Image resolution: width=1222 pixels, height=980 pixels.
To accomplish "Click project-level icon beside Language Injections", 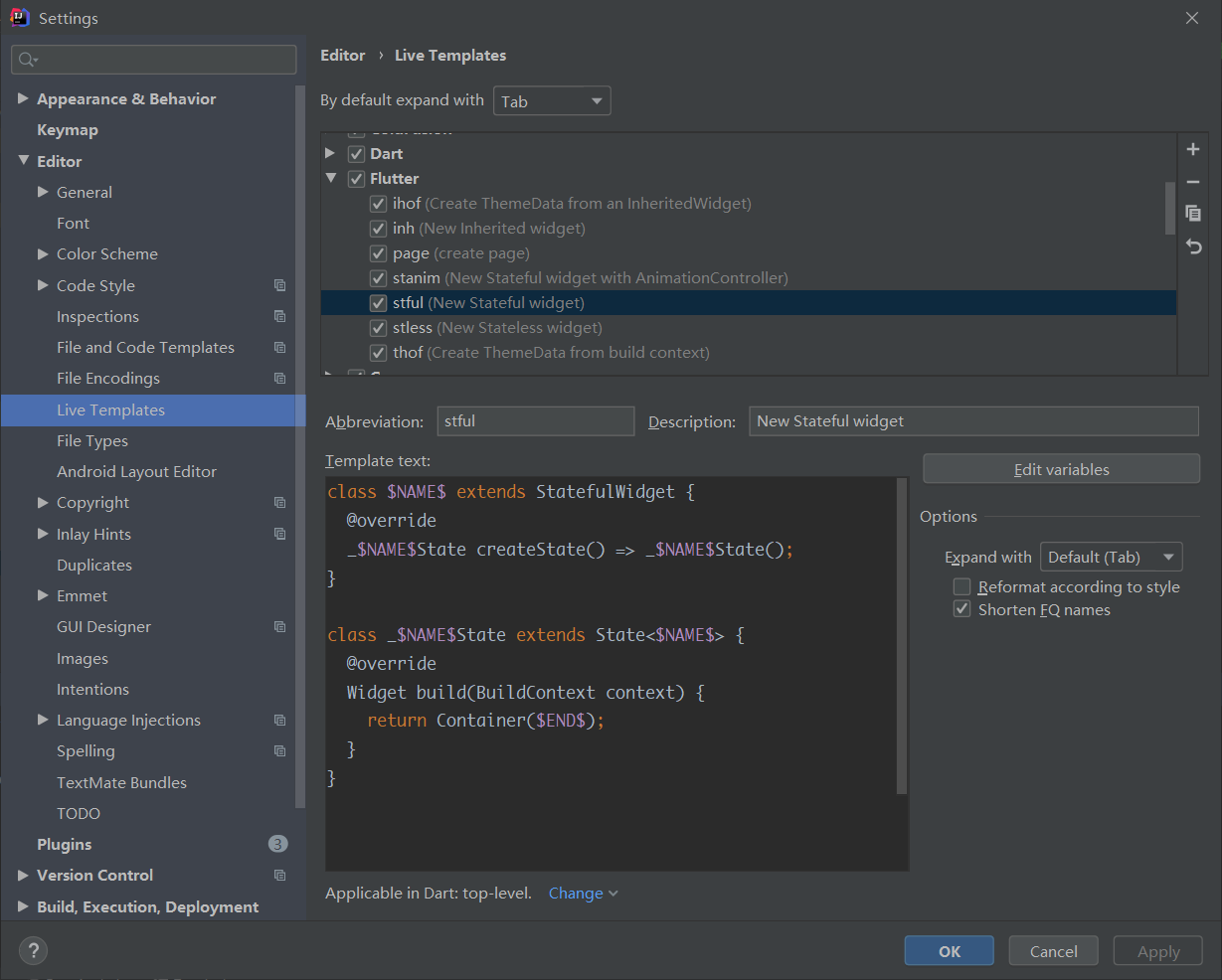I will 279,720.
